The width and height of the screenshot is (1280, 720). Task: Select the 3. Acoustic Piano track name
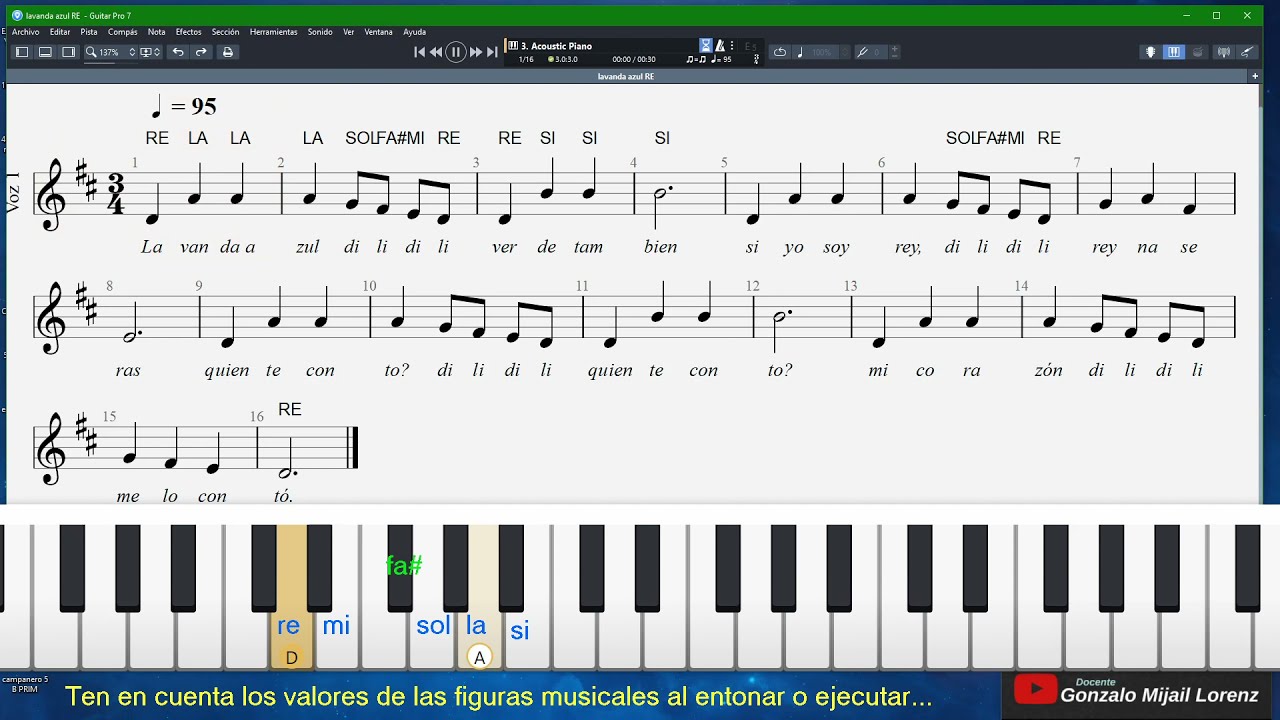(x=556, y=46)
